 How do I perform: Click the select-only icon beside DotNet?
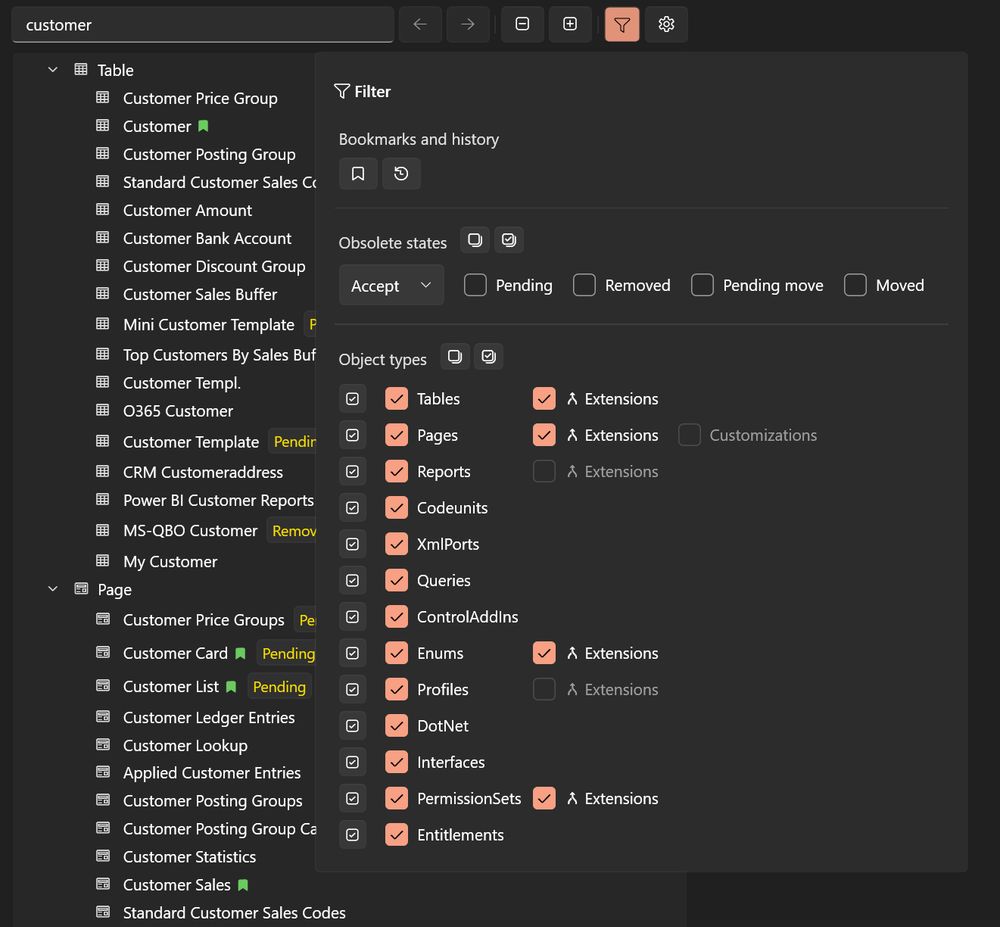coord(352,726)
